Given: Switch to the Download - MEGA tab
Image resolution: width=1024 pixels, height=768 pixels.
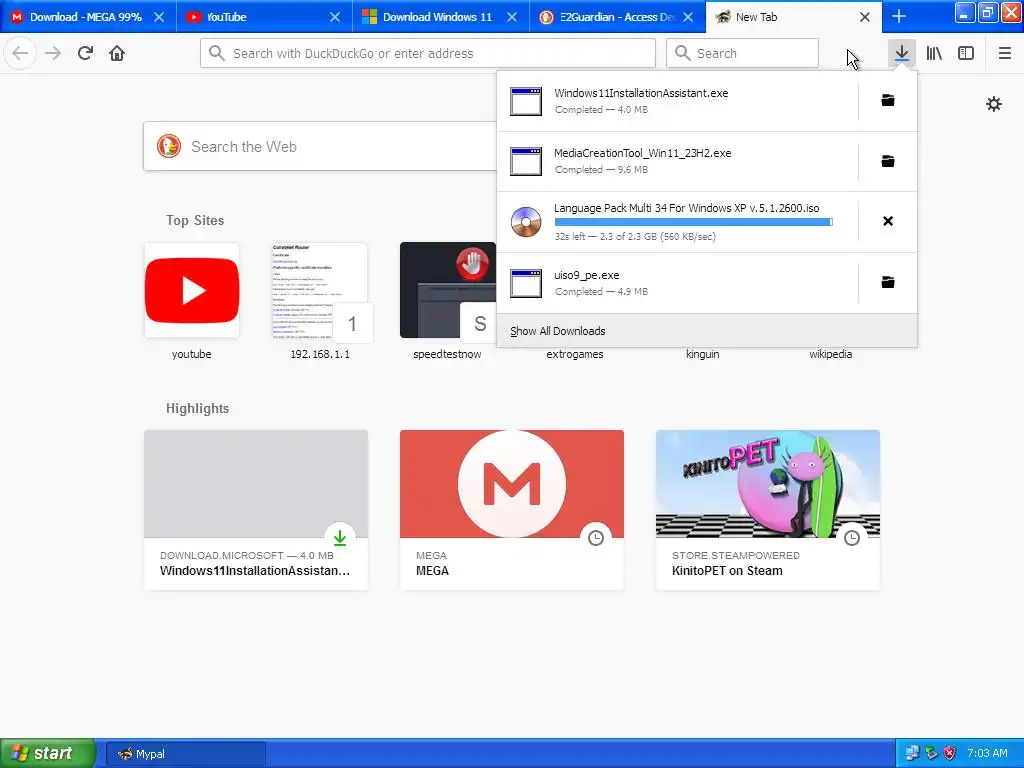Looking at the screenshot, I should tap(88, 17).
